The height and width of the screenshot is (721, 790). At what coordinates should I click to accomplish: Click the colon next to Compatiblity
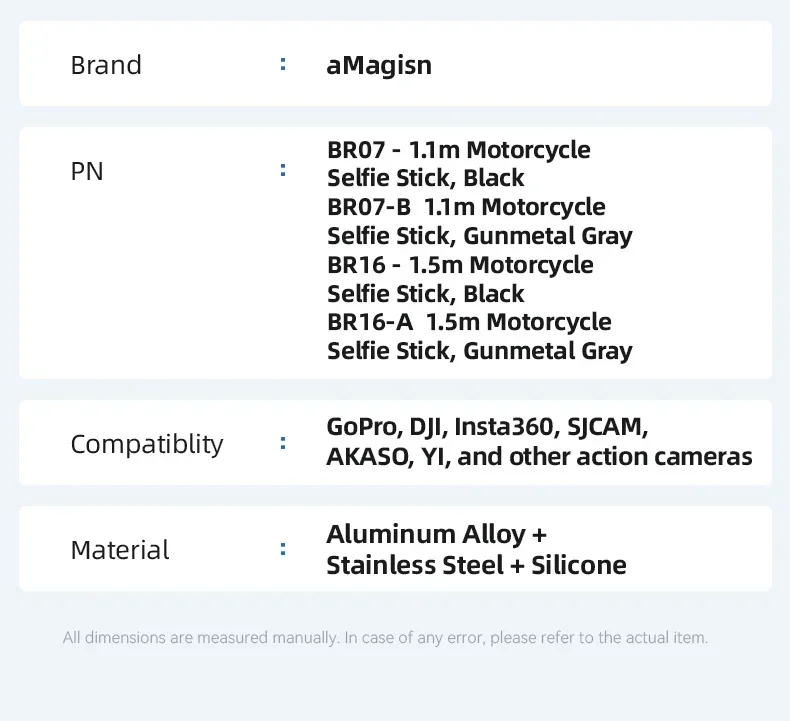(283, 443)
